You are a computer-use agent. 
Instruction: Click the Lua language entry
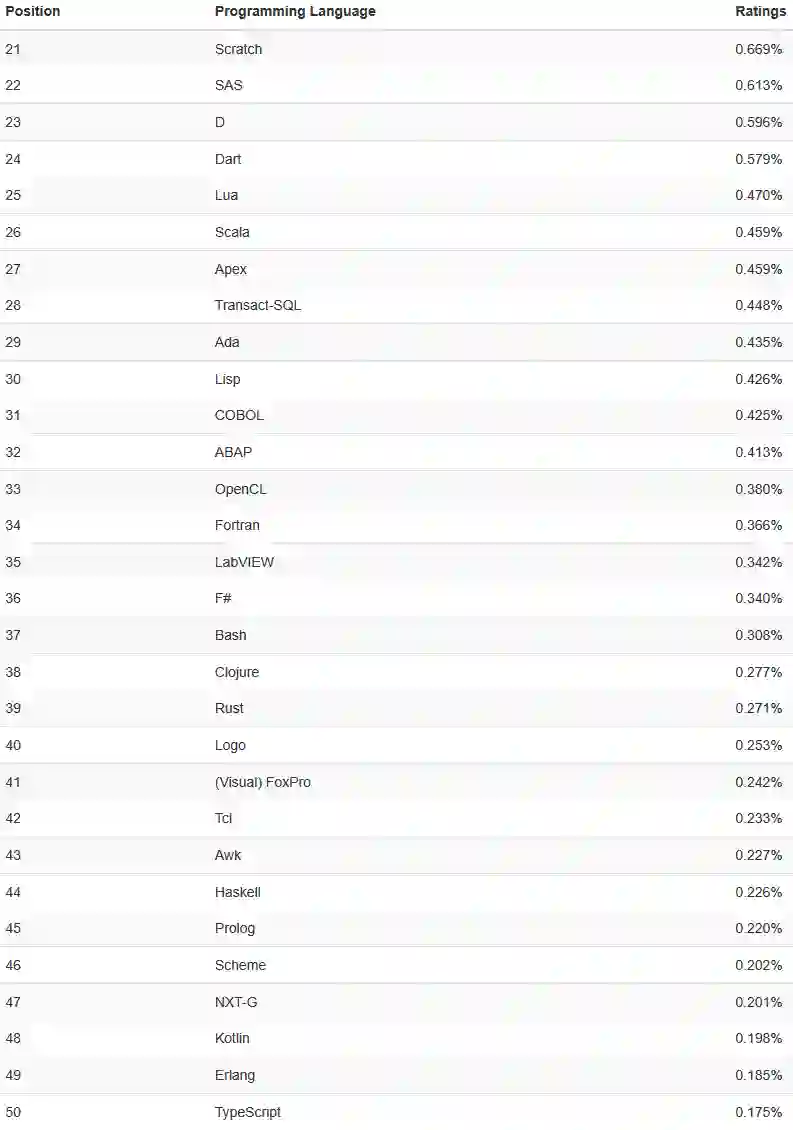click(x=226, y=195)
